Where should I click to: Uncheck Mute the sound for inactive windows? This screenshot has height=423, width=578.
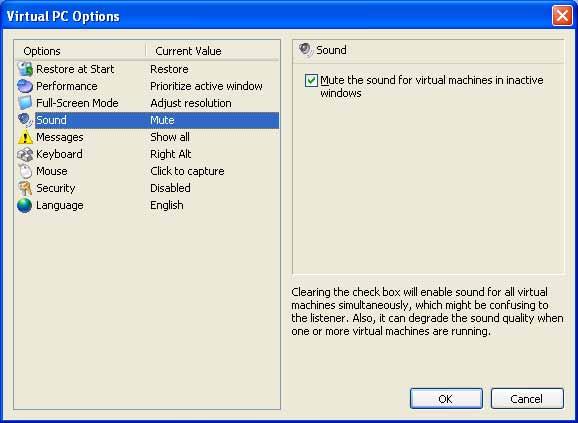click(311, 80)
